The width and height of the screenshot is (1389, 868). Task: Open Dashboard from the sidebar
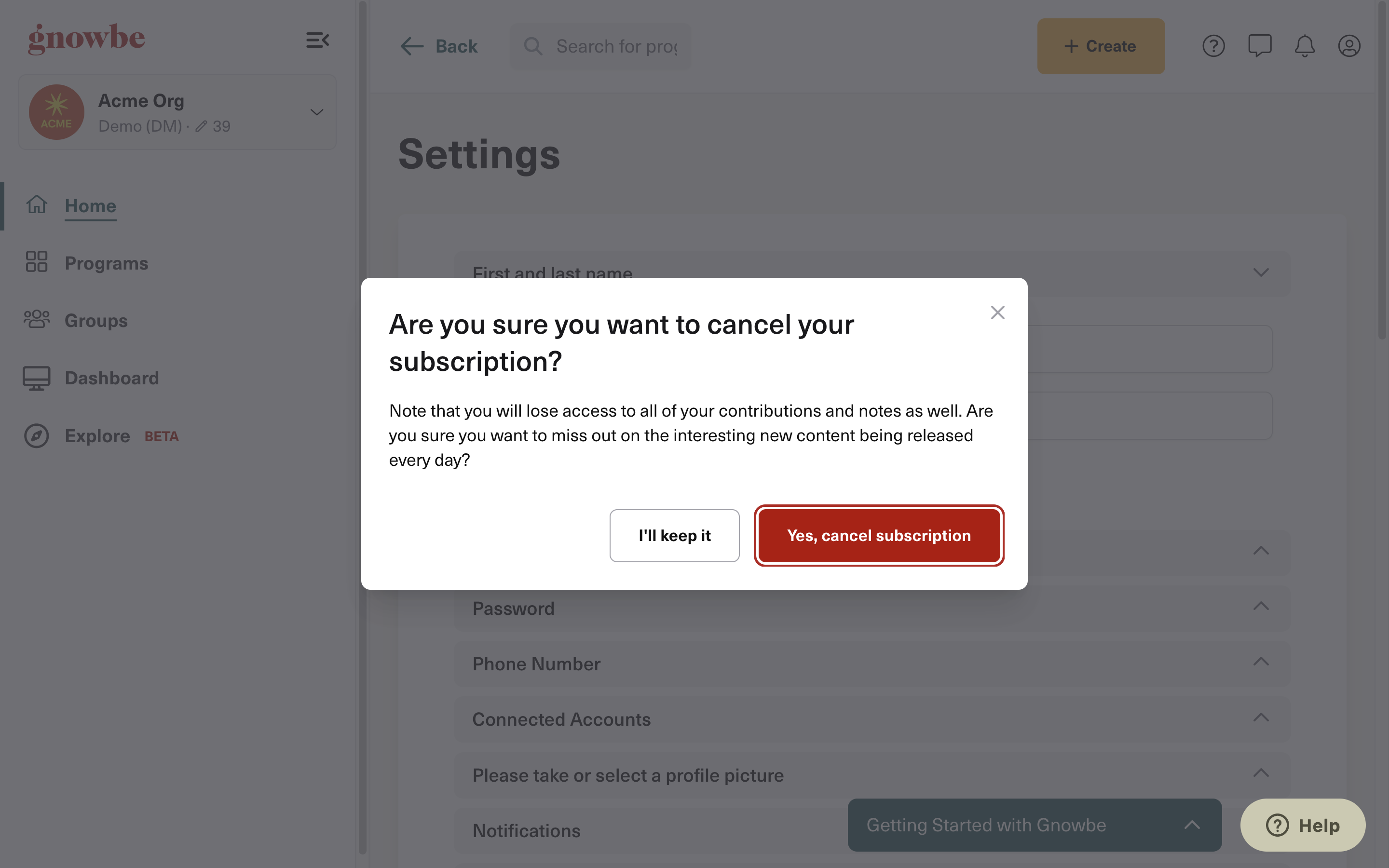[x=112, y=378]
